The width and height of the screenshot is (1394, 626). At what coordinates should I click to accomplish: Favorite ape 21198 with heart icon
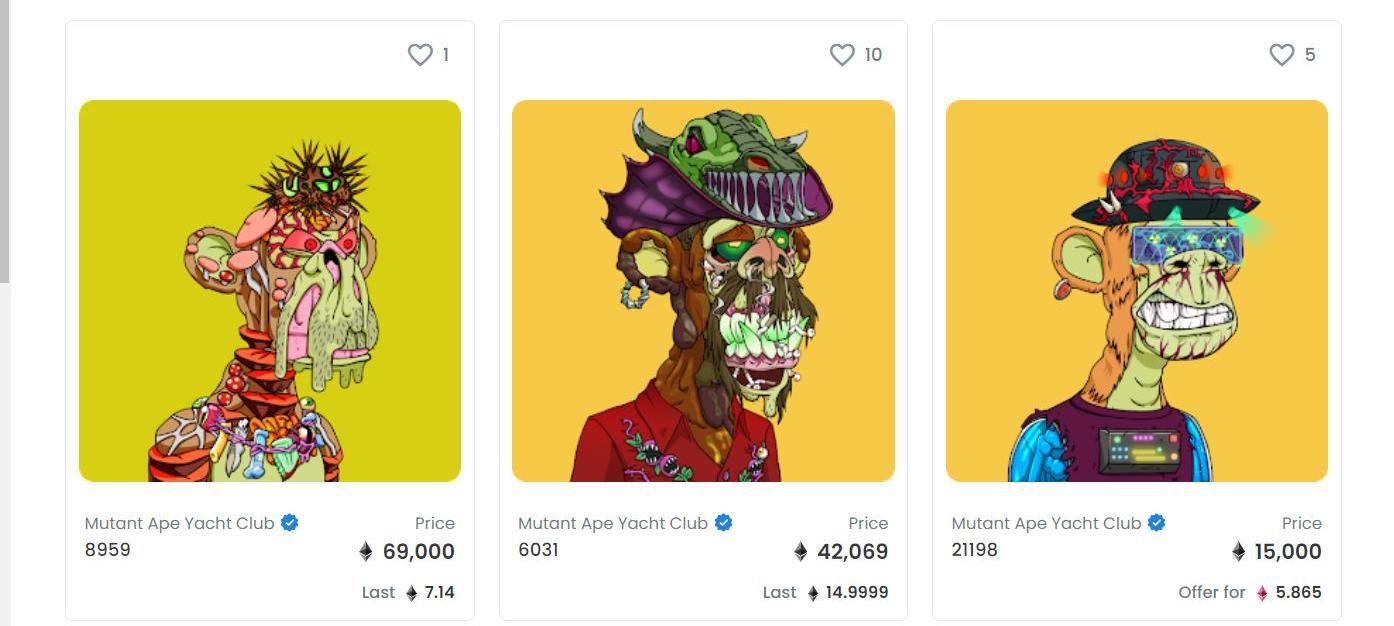tap(1282, 55)
